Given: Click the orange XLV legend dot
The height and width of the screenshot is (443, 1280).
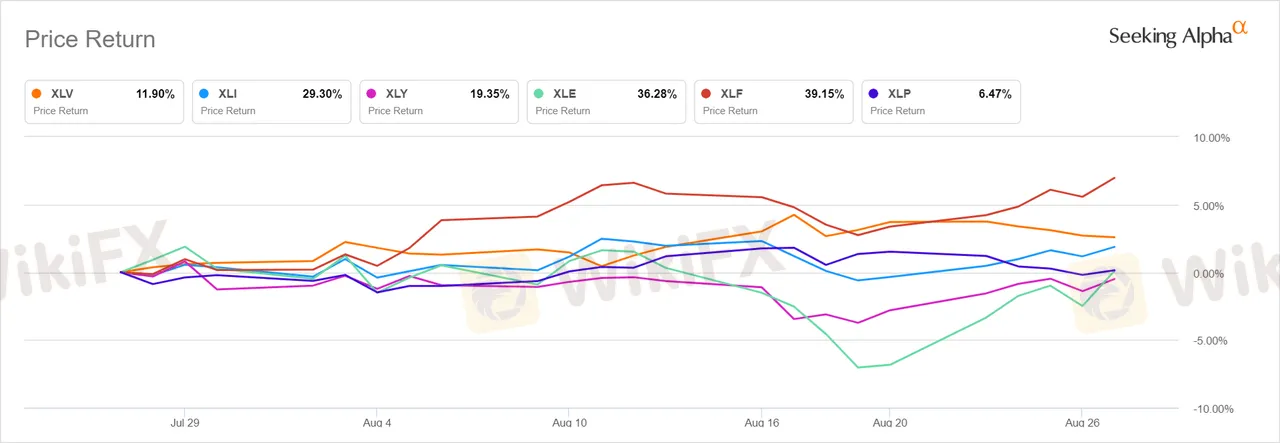Looking at the screenshot, I should [x=37, y=94].
